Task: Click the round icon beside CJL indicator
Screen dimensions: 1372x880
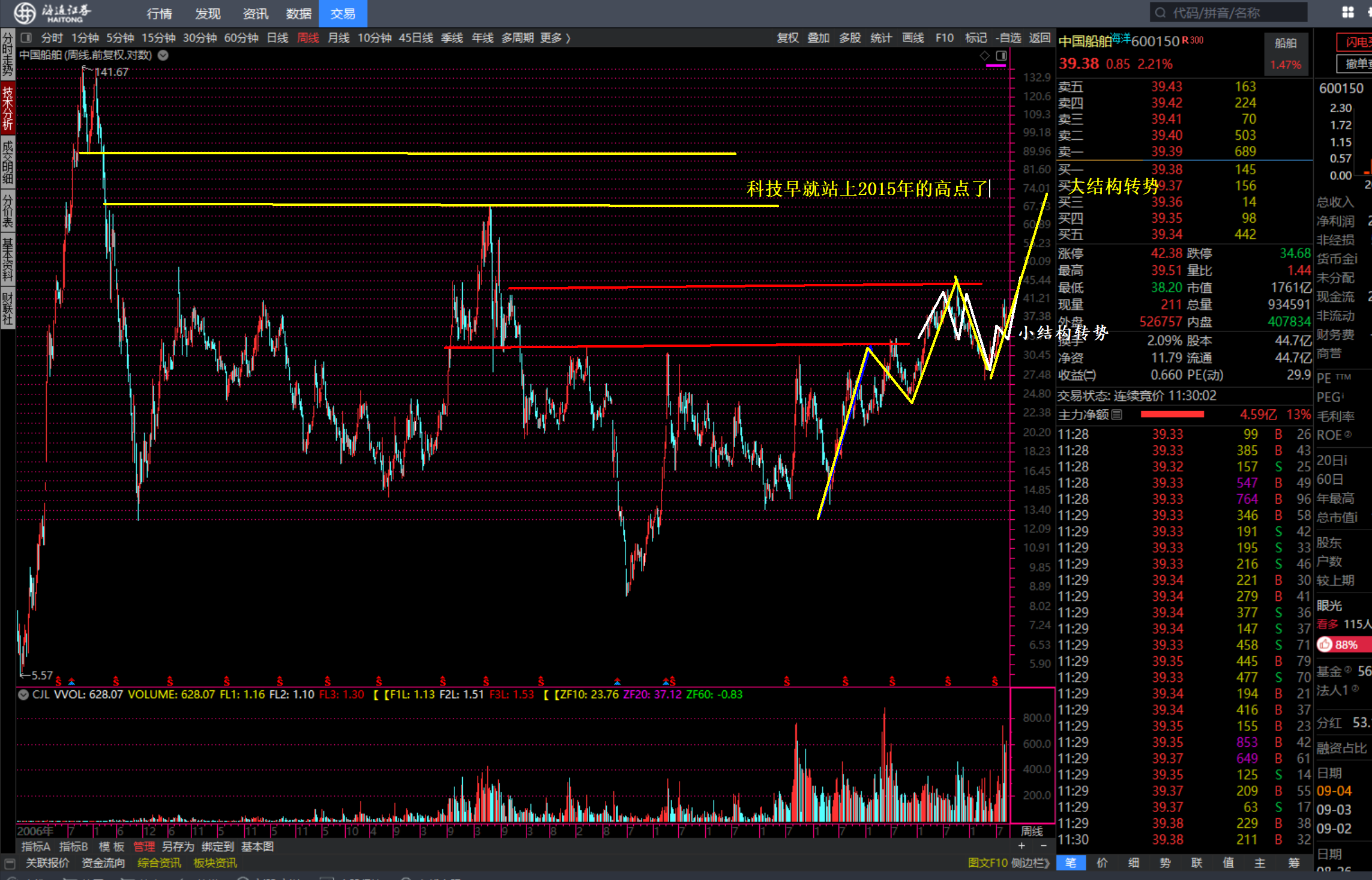Action: coord(23,695)
